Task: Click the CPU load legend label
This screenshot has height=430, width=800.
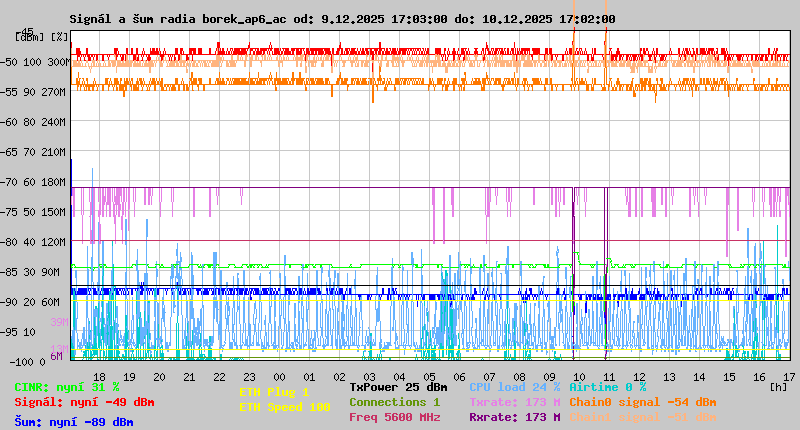Action: (514, 387)
